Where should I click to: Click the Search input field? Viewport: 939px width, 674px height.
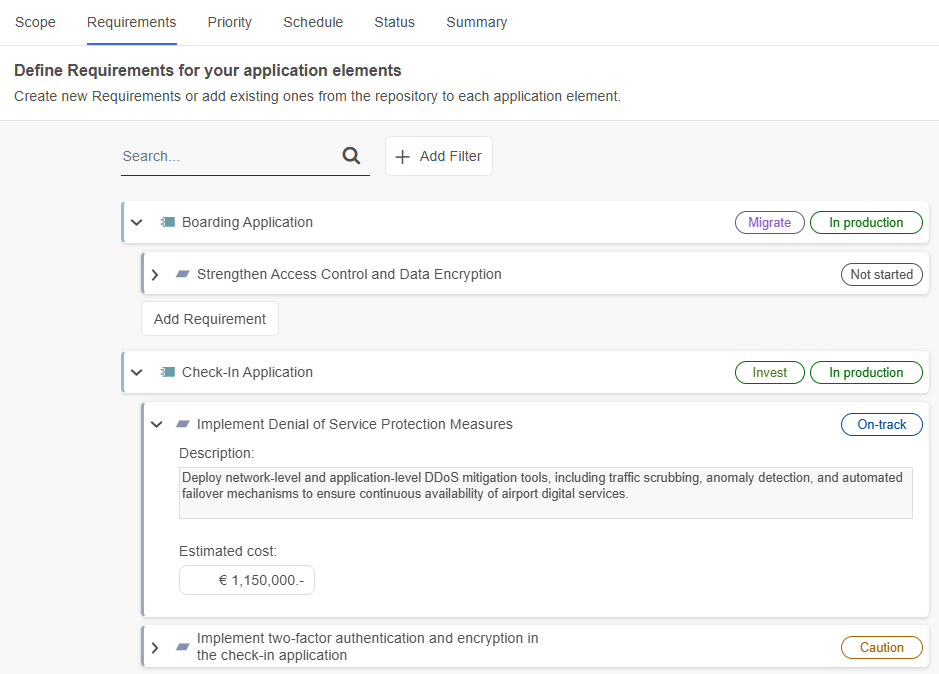pyautogui.click(x=228, y=156)
